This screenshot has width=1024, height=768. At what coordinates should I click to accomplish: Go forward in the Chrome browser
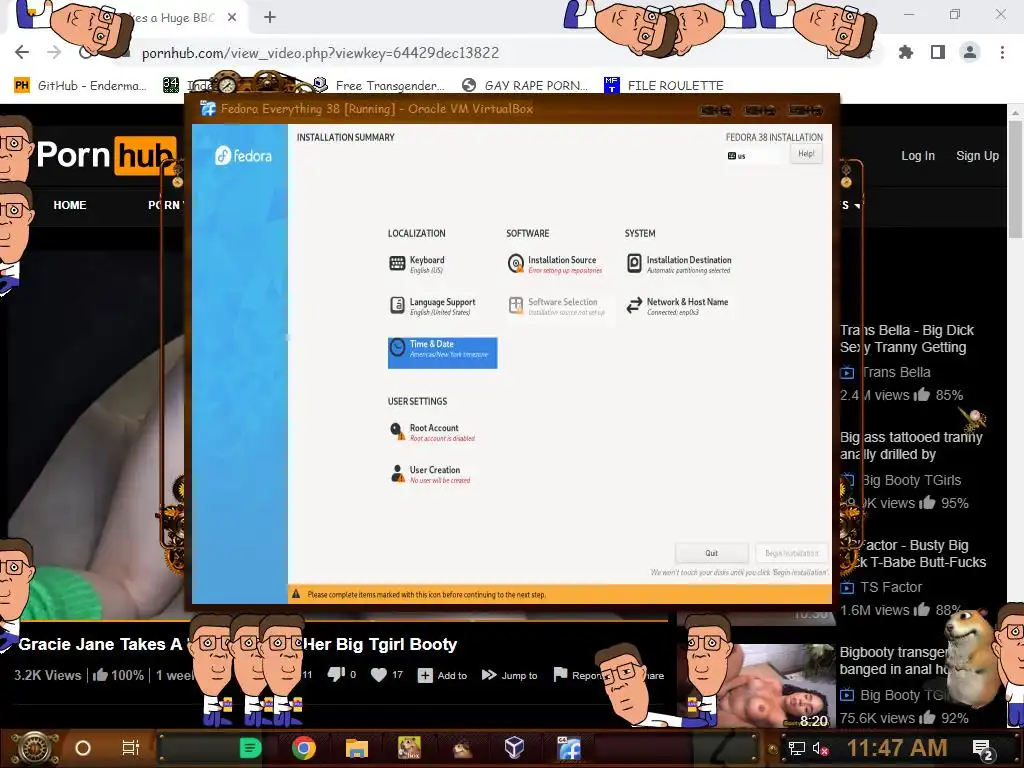[x=54, y=52]
